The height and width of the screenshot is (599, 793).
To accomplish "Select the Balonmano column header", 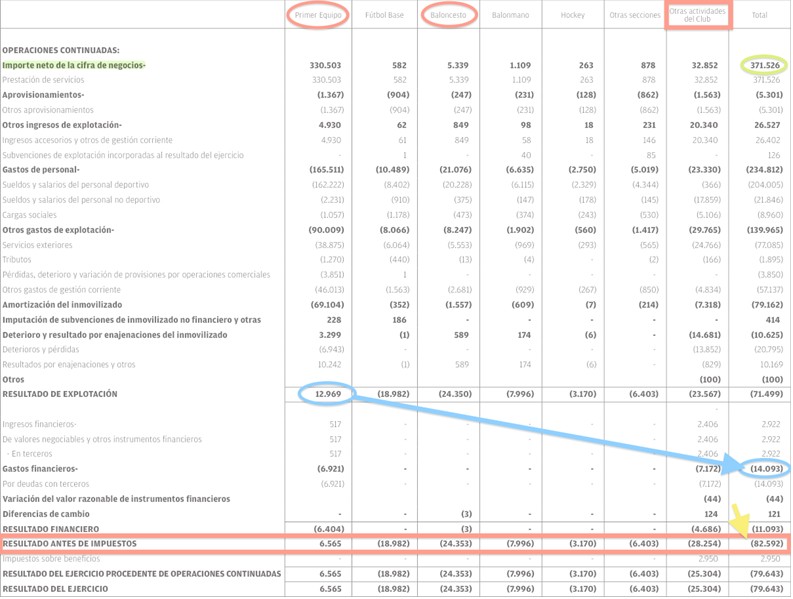I will pyautogui.click(x=511, y=16).
